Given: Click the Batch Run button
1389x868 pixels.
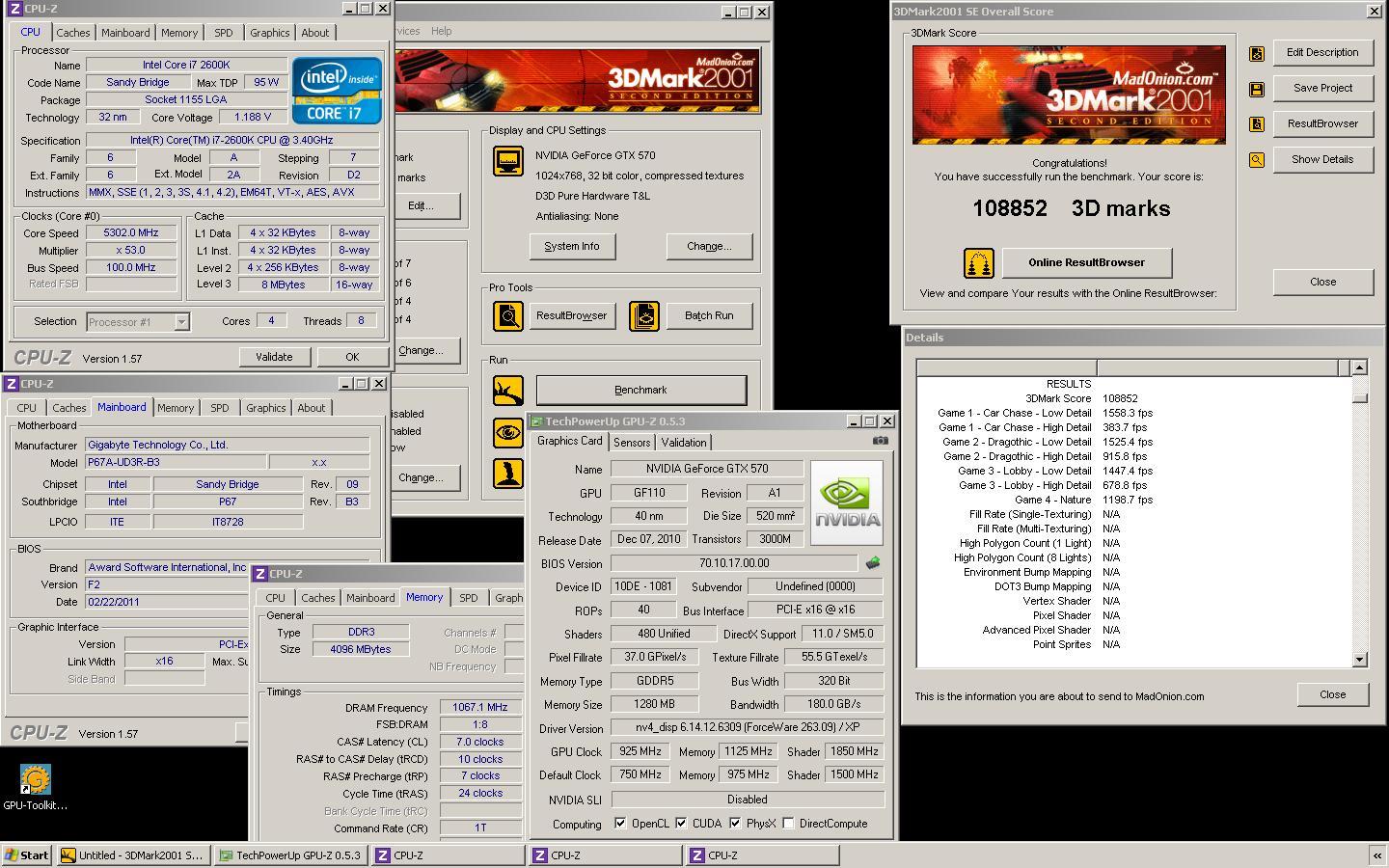Looking at the screenshot, I should 709,316.
